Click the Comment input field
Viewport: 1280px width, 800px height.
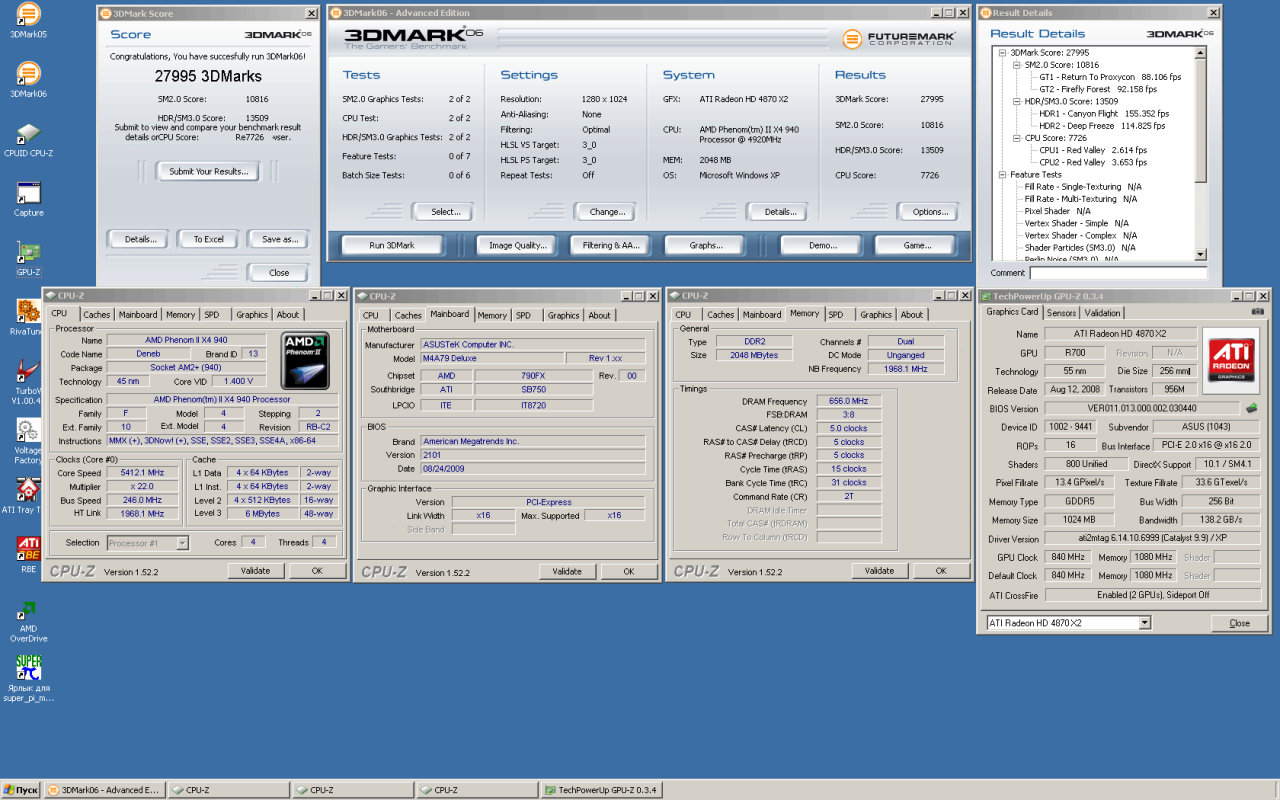(x=1118, y=273)
